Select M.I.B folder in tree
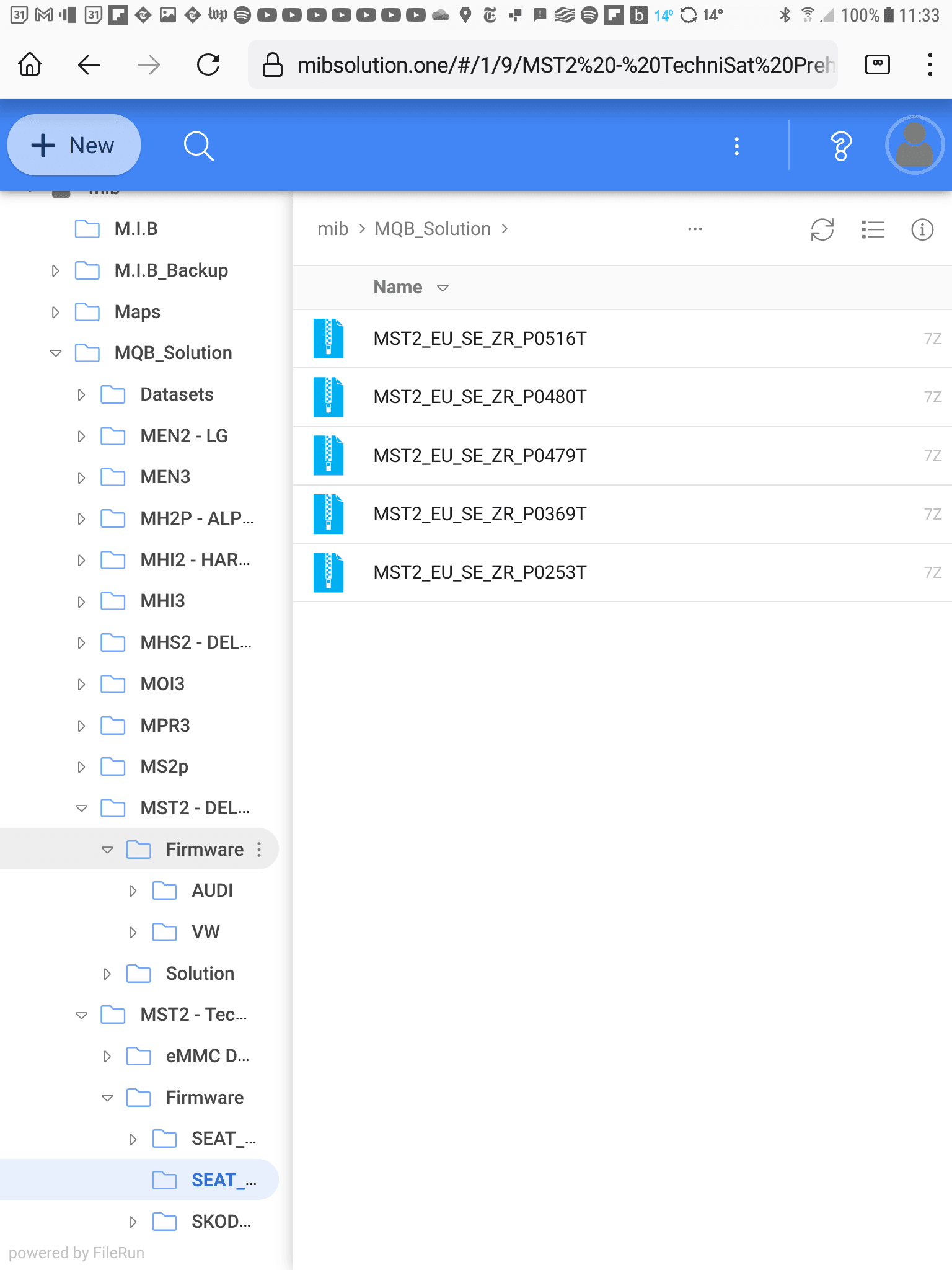Image resolution: width=952 pixels, height=1270 pixels. pyautogui.click(x=136, y=229)
